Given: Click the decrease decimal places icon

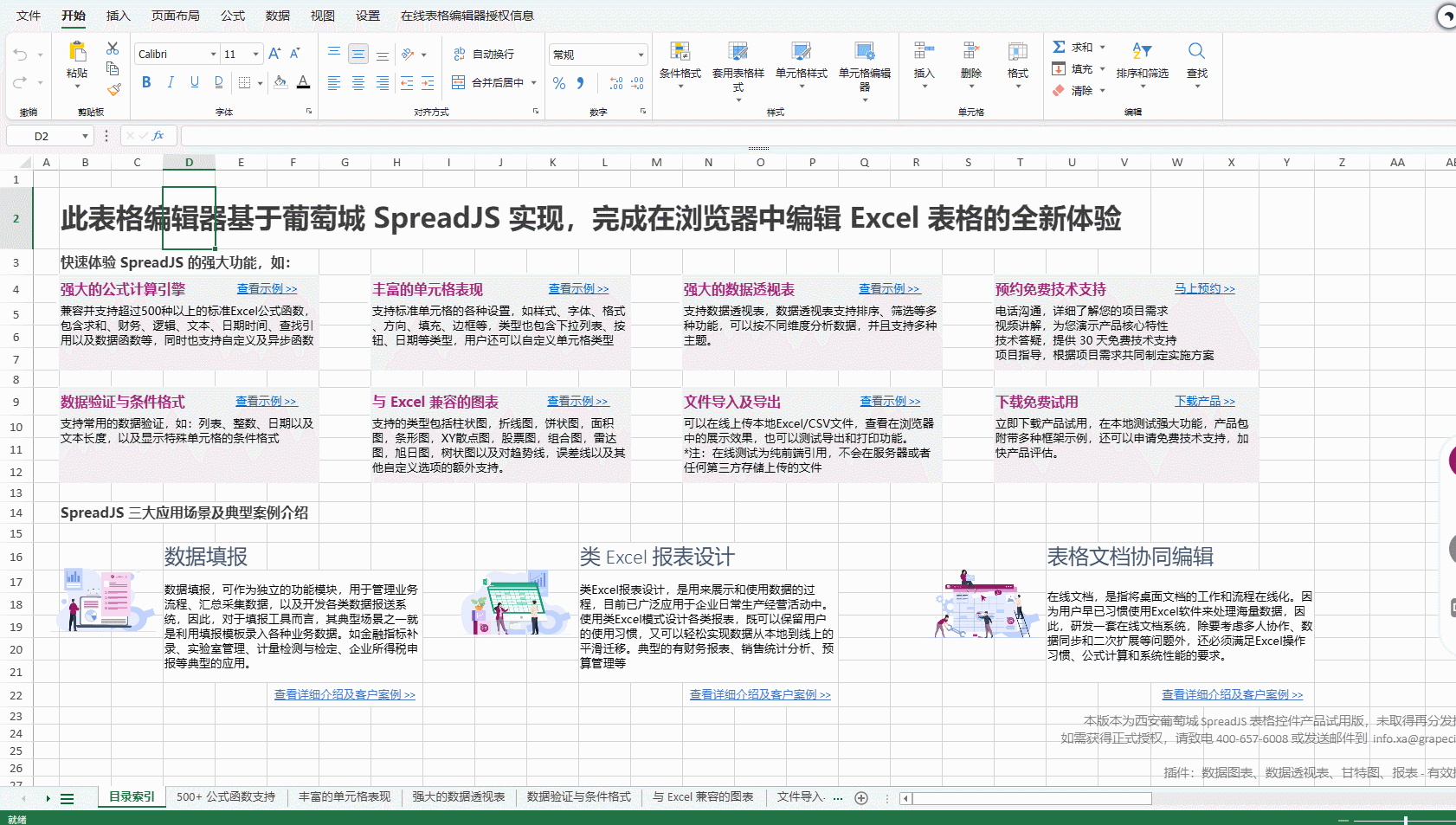Looking at the screenshot, I should pos(637,83).
